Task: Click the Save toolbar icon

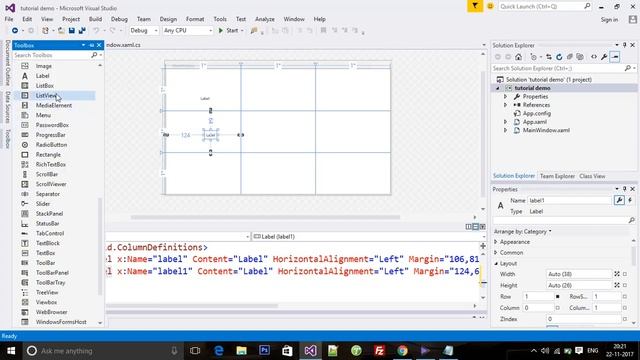Action: 71,31
